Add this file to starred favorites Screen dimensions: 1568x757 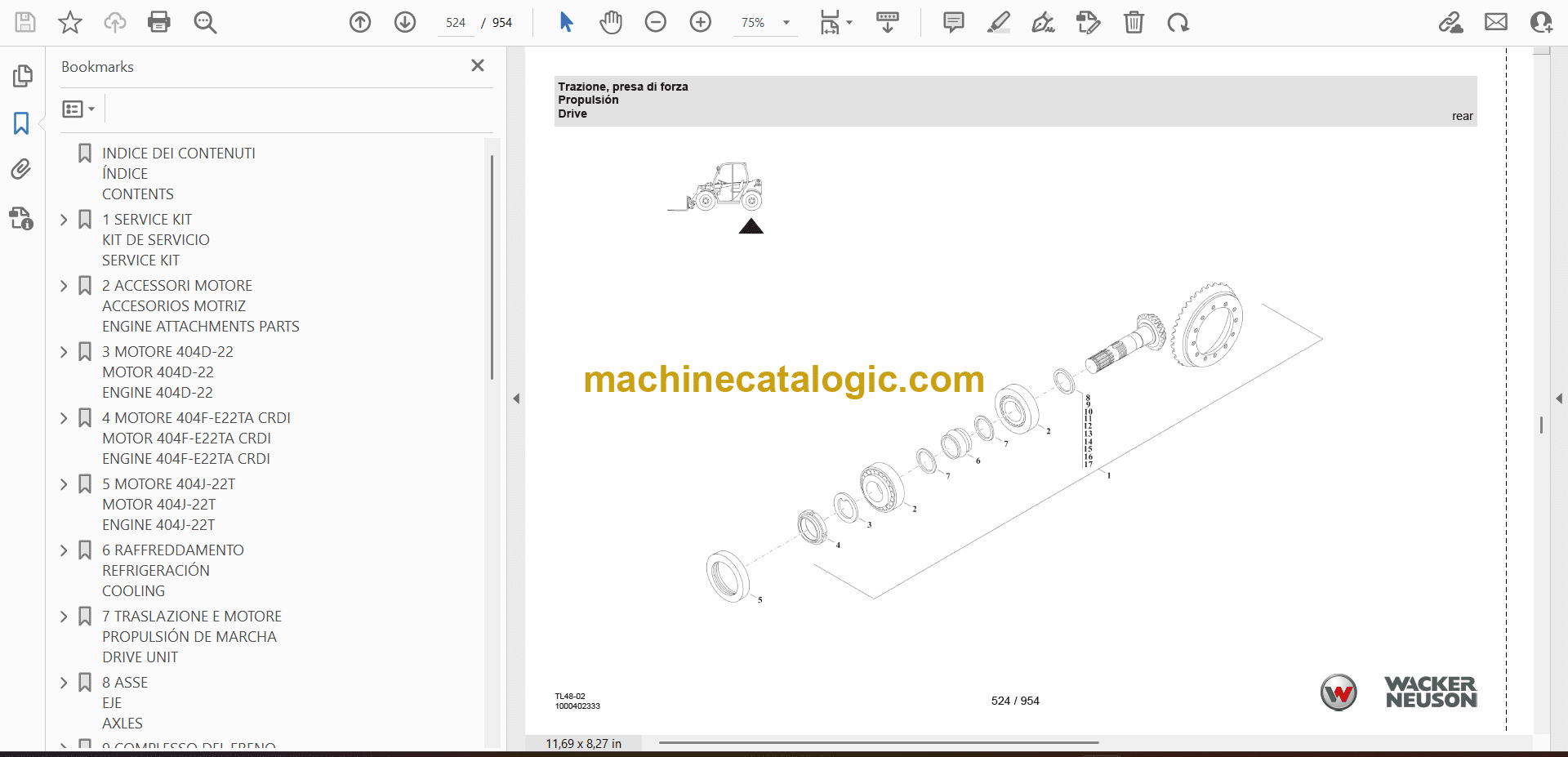(70, 22)
